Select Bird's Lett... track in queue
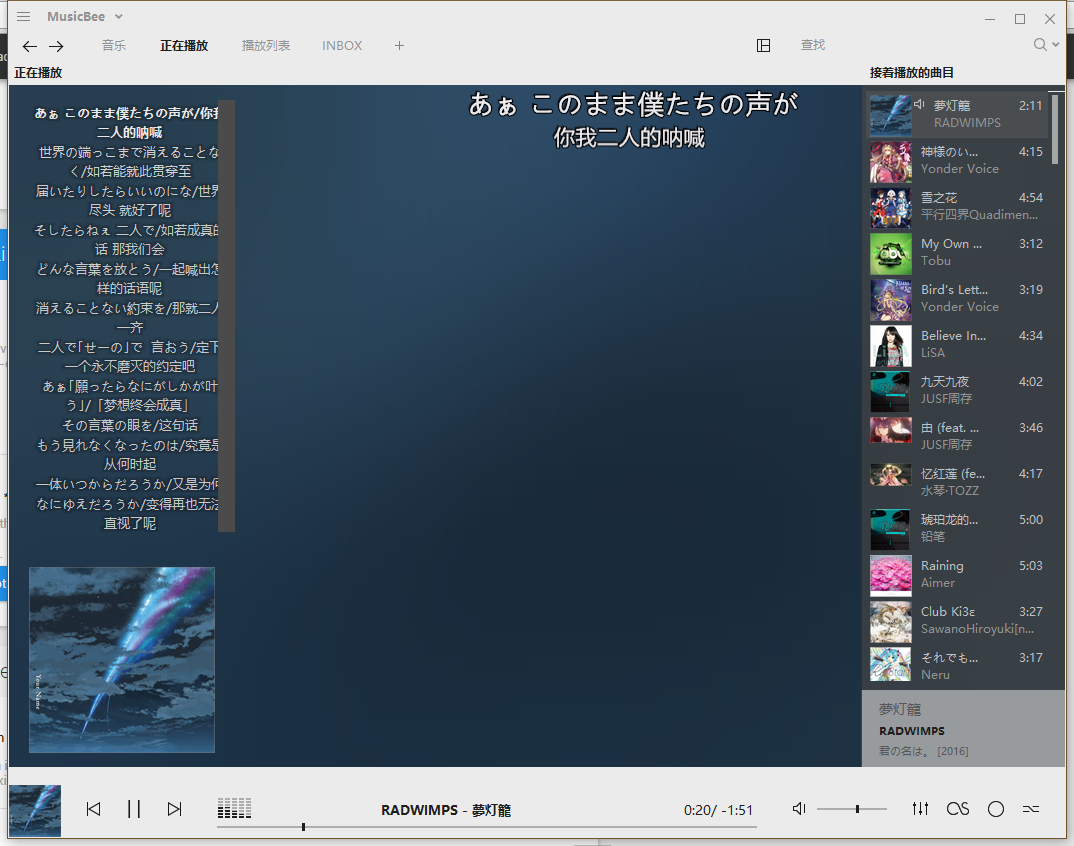The width and height of the screenshot is (1074, 846). [957, 298]
